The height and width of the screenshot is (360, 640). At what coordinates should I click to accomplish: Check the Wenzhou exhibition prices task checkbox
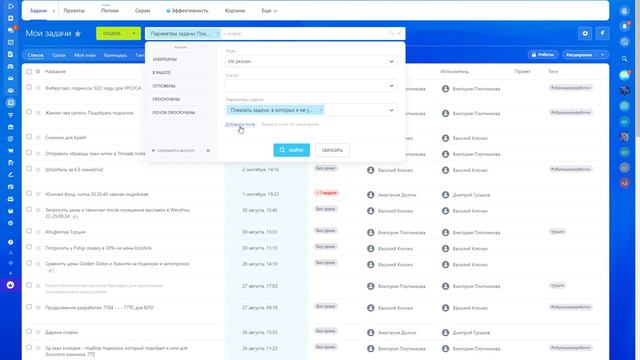(29, 209)
